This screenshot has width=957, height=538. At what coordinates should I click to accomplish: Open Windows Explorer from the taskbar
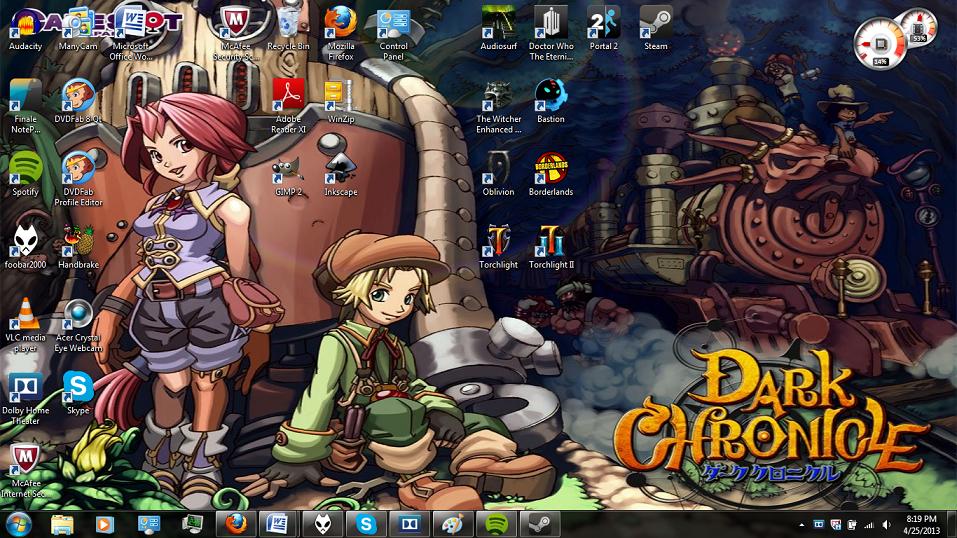[62, 524]
